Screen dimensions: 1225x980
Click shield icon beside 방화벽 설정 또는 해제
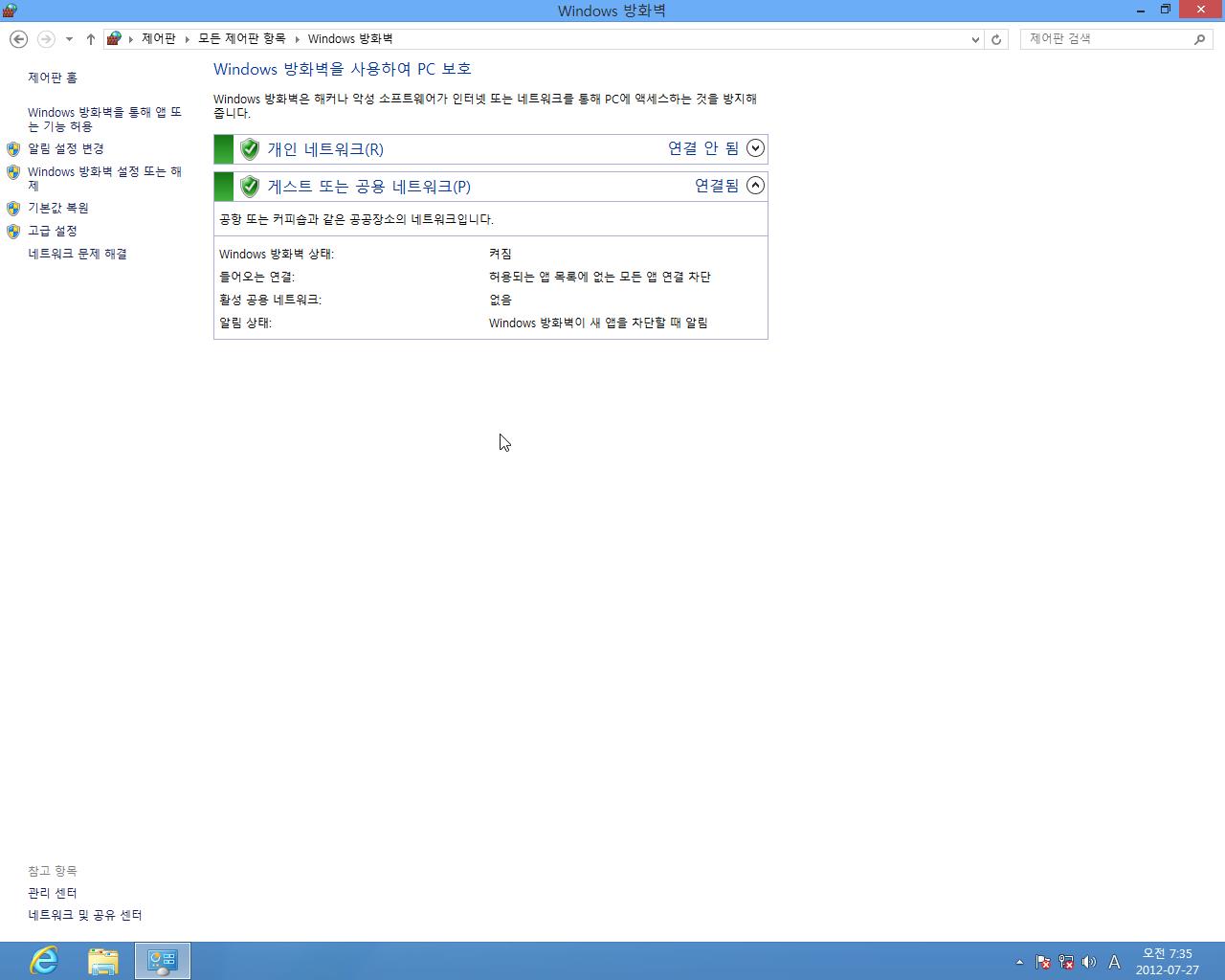13,172
